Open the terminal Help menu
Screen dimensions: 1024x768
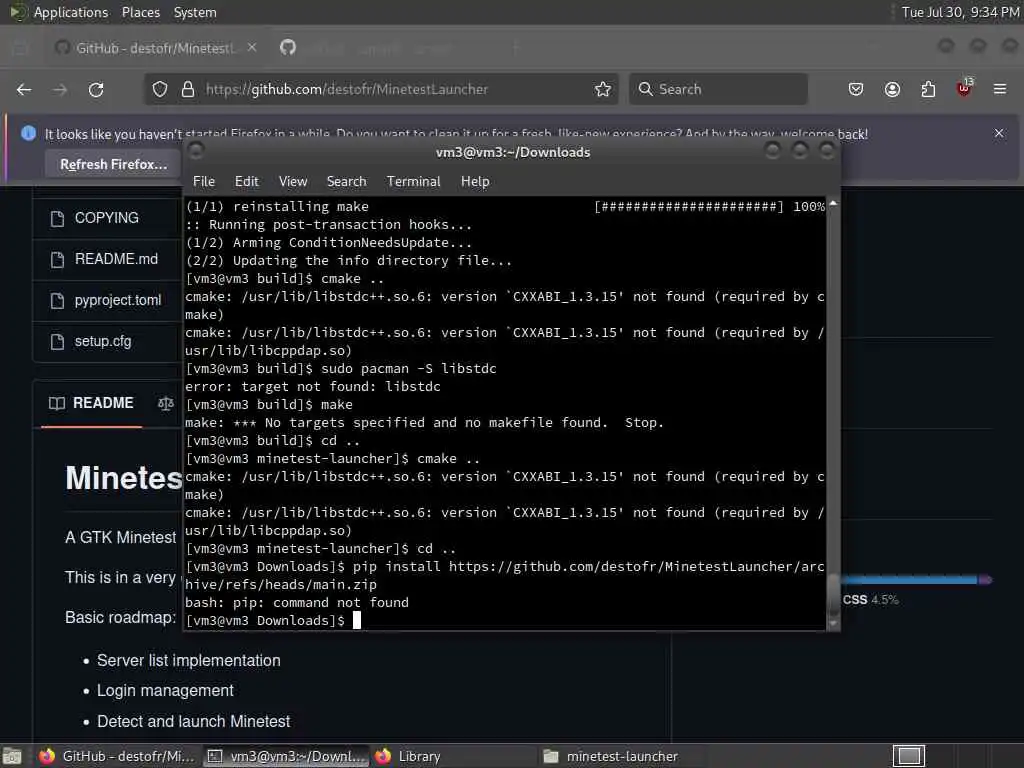(x=475, y=182)
